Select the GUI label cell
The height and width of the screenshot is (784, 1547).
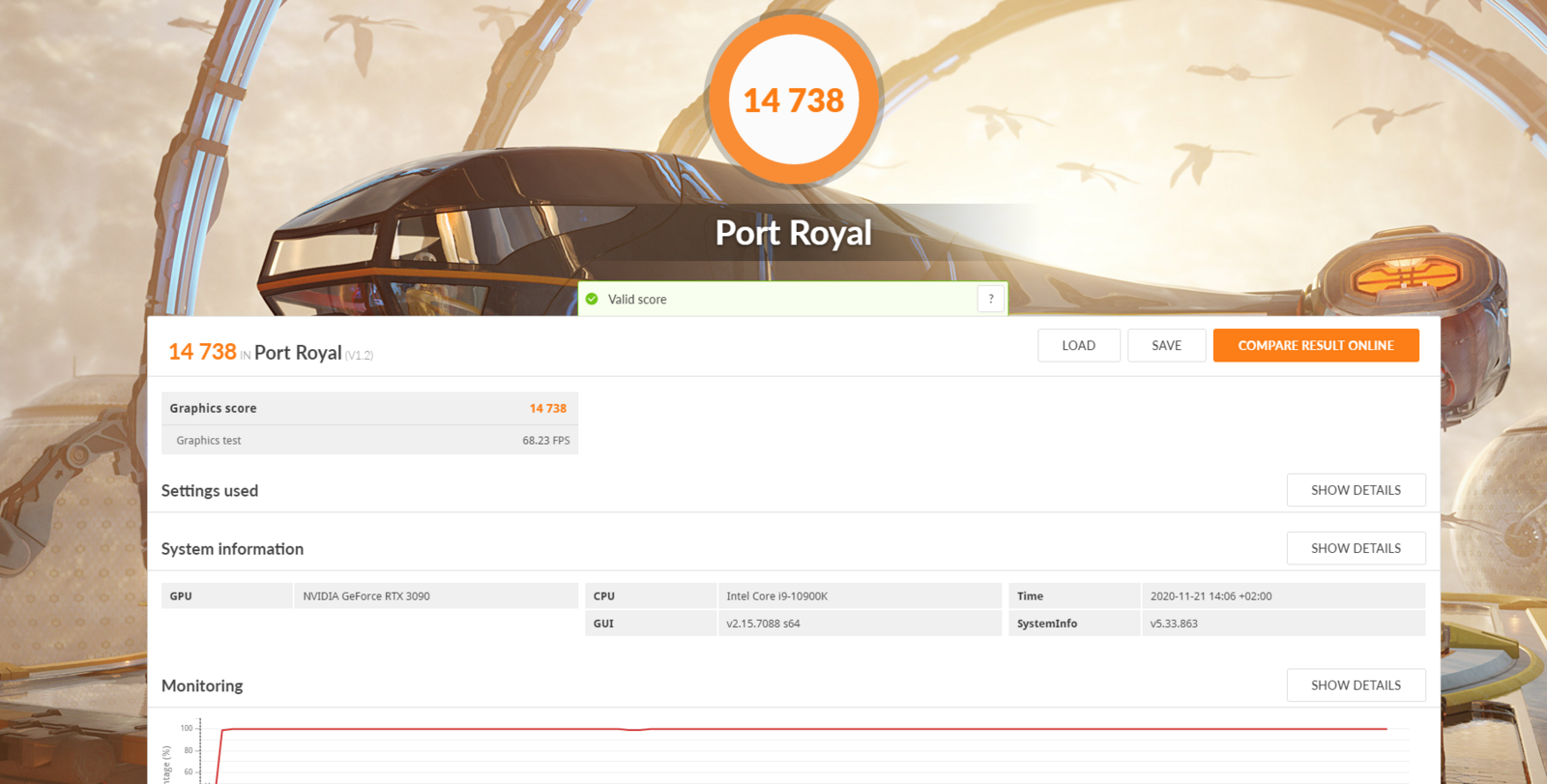pyautogui.click(x=651, y=624)
